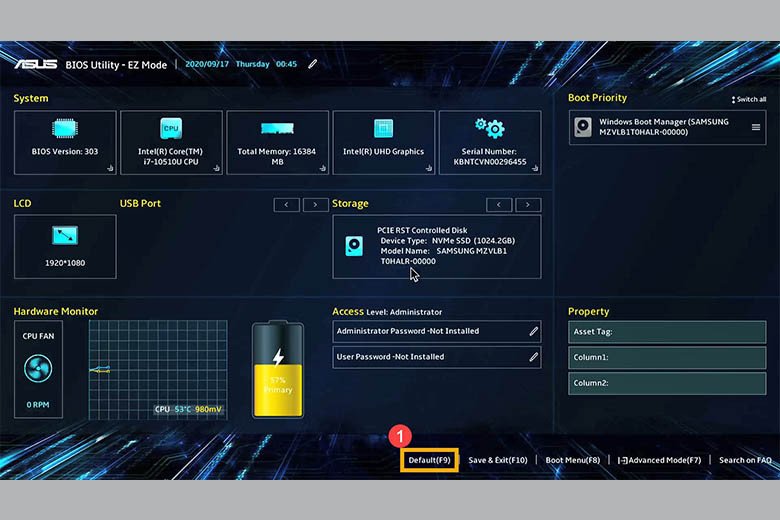Toggle Switch all in Boot Priority
The image size is (780, 520).
click(749, 99)
